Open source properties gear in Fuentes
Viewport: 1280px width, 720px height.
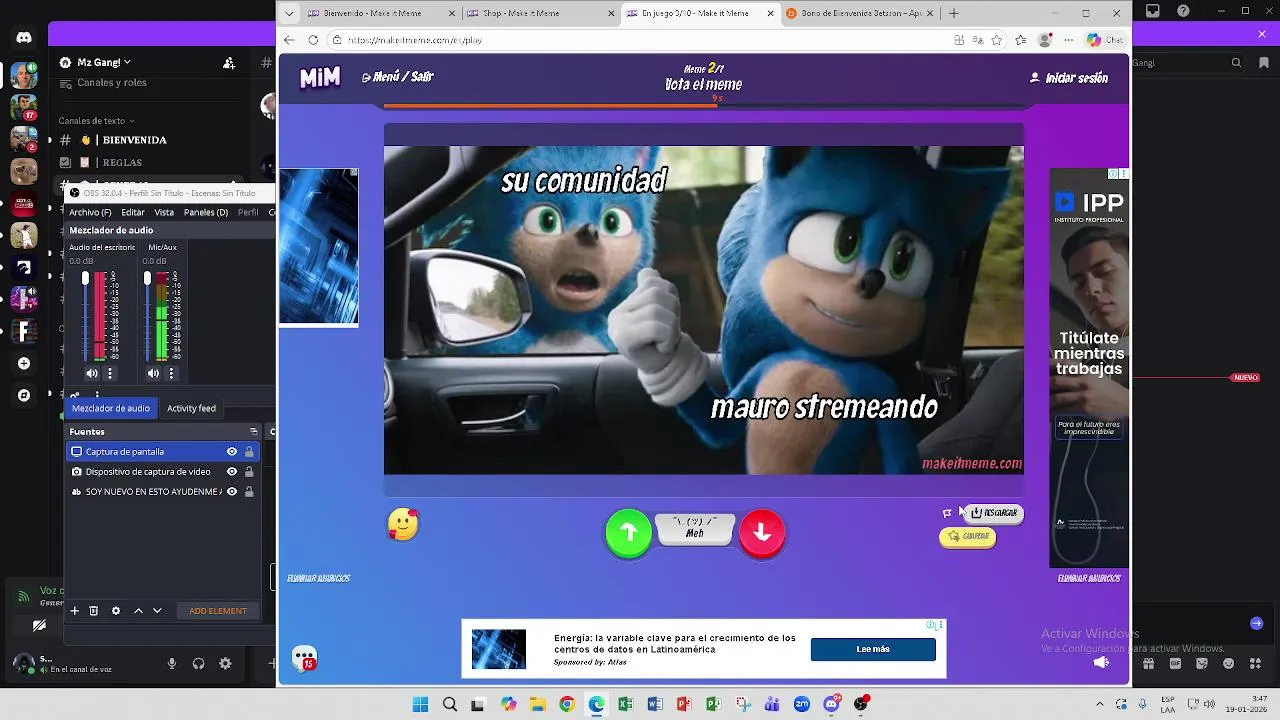(x=116, y=611)
